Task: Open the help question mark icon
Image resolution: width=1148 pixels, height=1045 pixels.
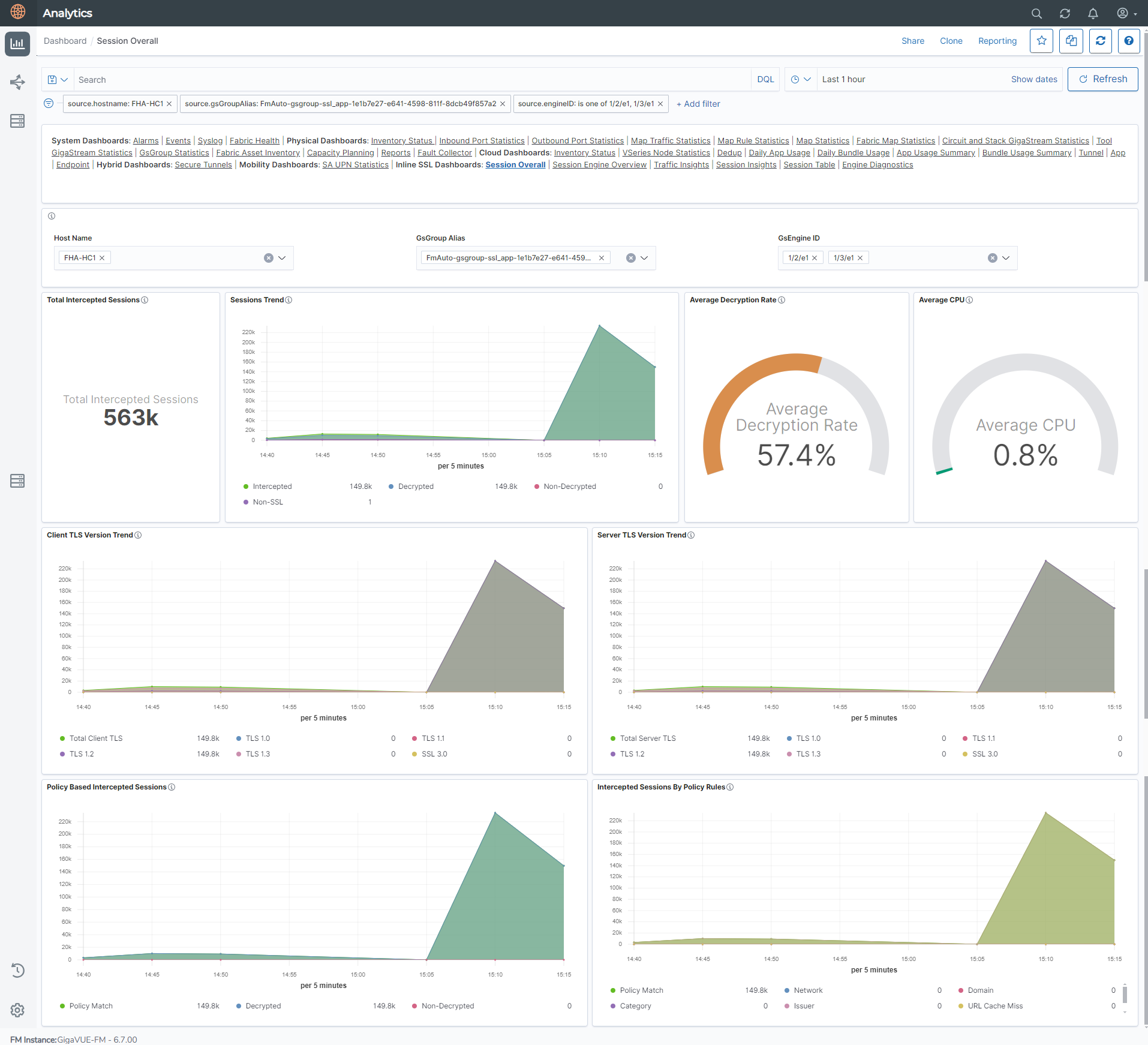Action: pyautogui.click(x=1128, y=41)
